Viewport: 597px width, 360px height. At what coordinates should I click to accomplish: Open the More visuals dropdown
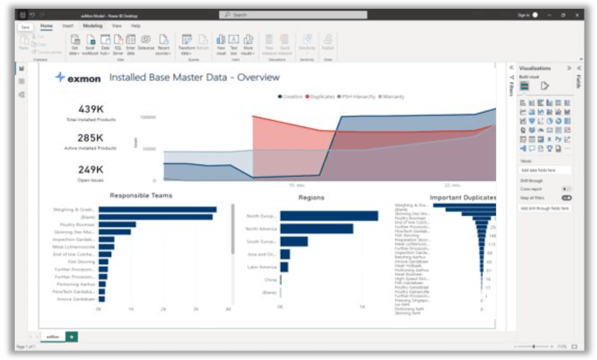(248, 45)
